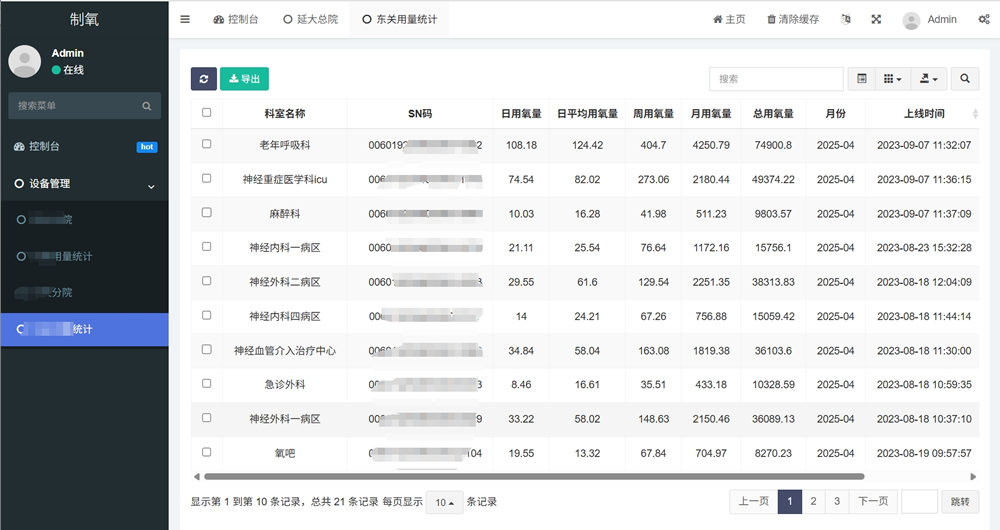Switch to the 控制台 tab
1000x530 pixels.
click(236, 19)
